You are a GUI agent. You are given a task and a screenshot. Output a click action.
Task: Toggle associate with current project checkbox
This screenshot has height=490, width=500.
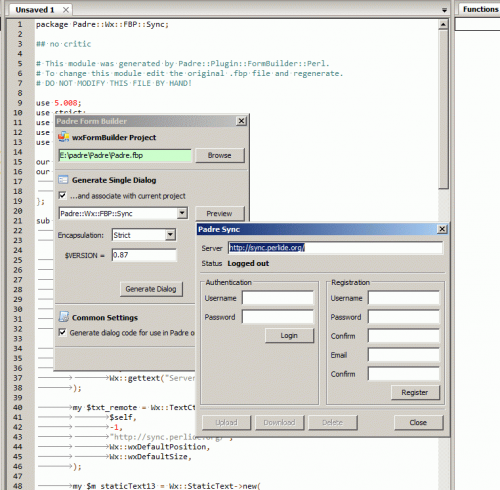(x=62, y=195)
